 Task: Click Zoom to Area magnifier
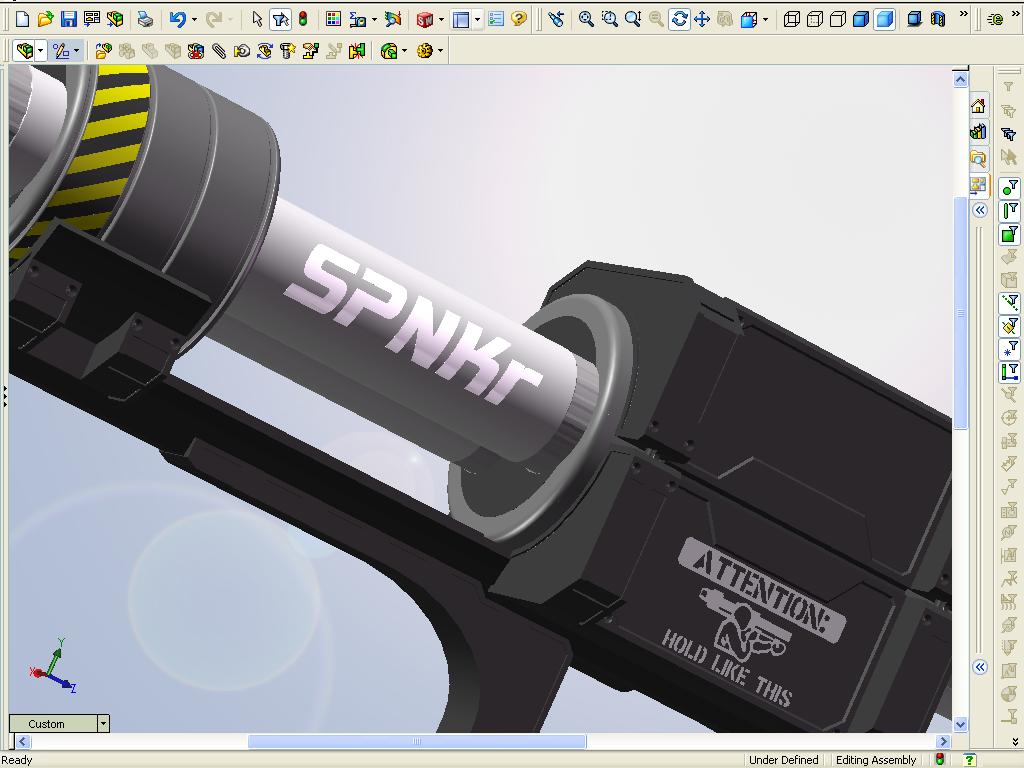point(609,19)
